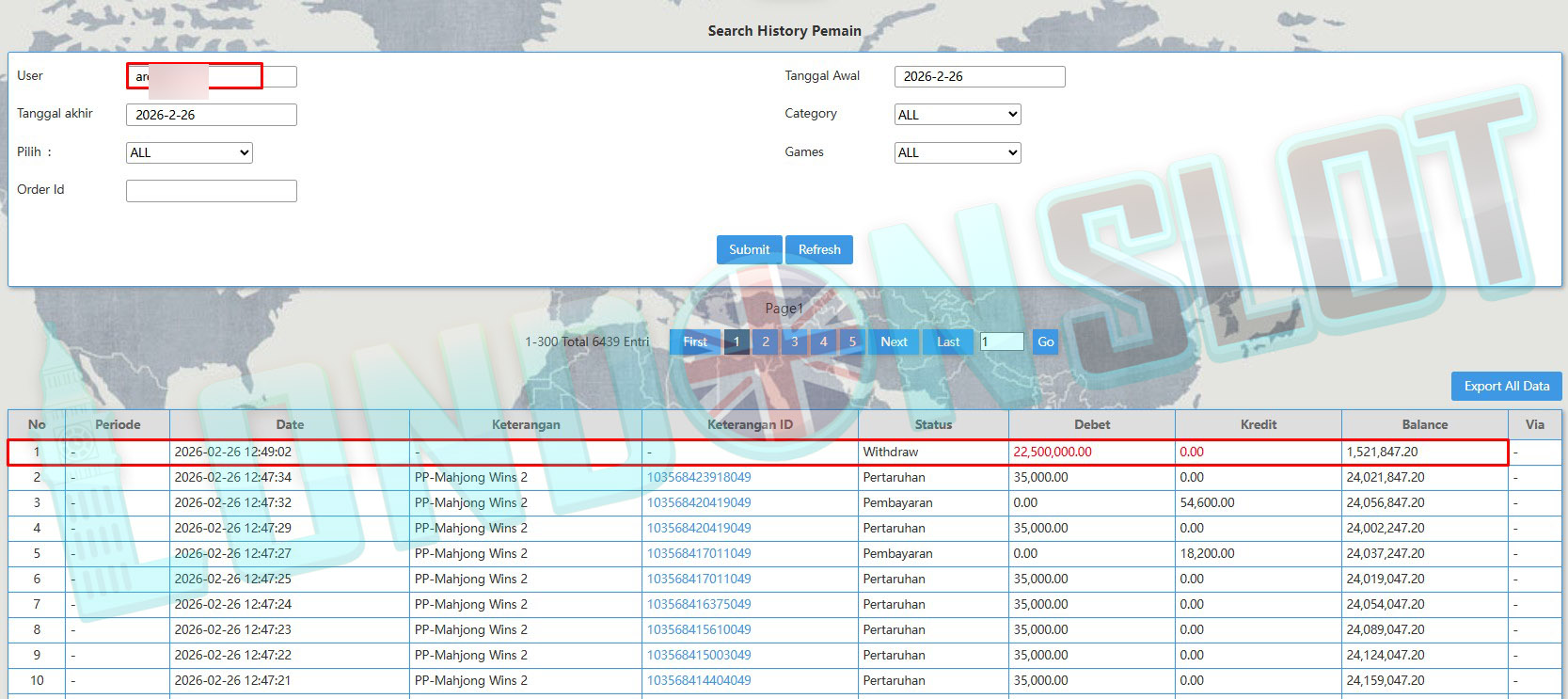Open the Pilih dropdown

(x=189, y=152)
